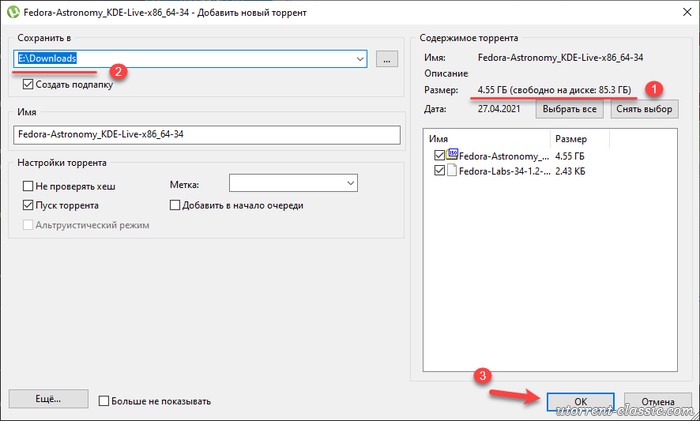Toggle the Создать подпапку checkbox
Screen dimensions: 700x421
[28, 84]
